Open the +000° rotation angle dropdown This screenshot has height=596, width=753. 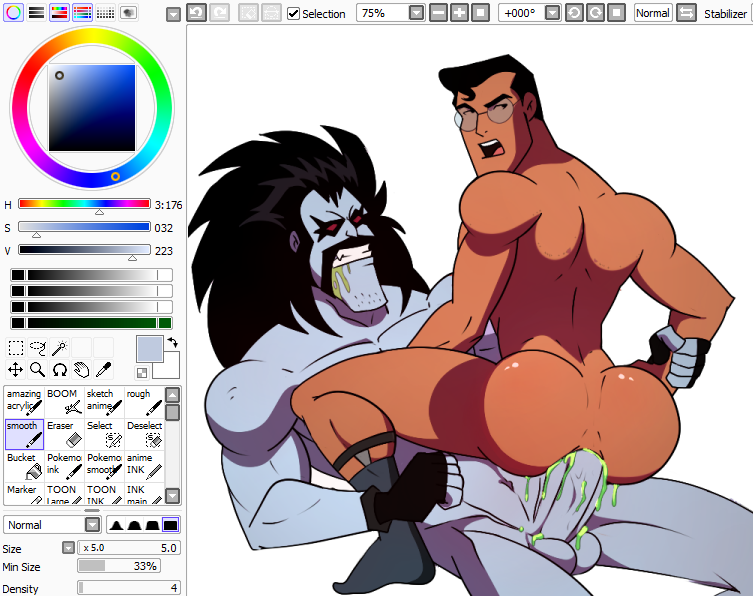coord(552,13)
